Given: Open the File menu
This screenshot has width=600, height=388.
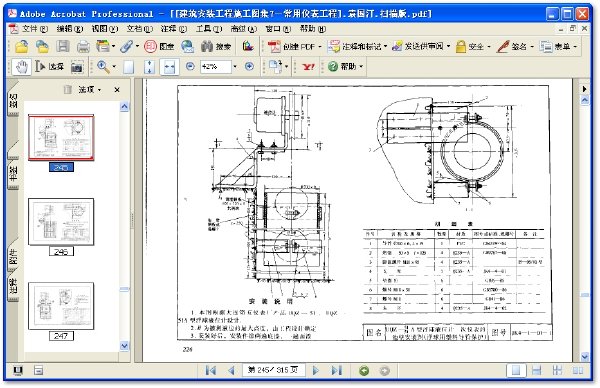Looking at the screenshot, I should click(29, 29).
